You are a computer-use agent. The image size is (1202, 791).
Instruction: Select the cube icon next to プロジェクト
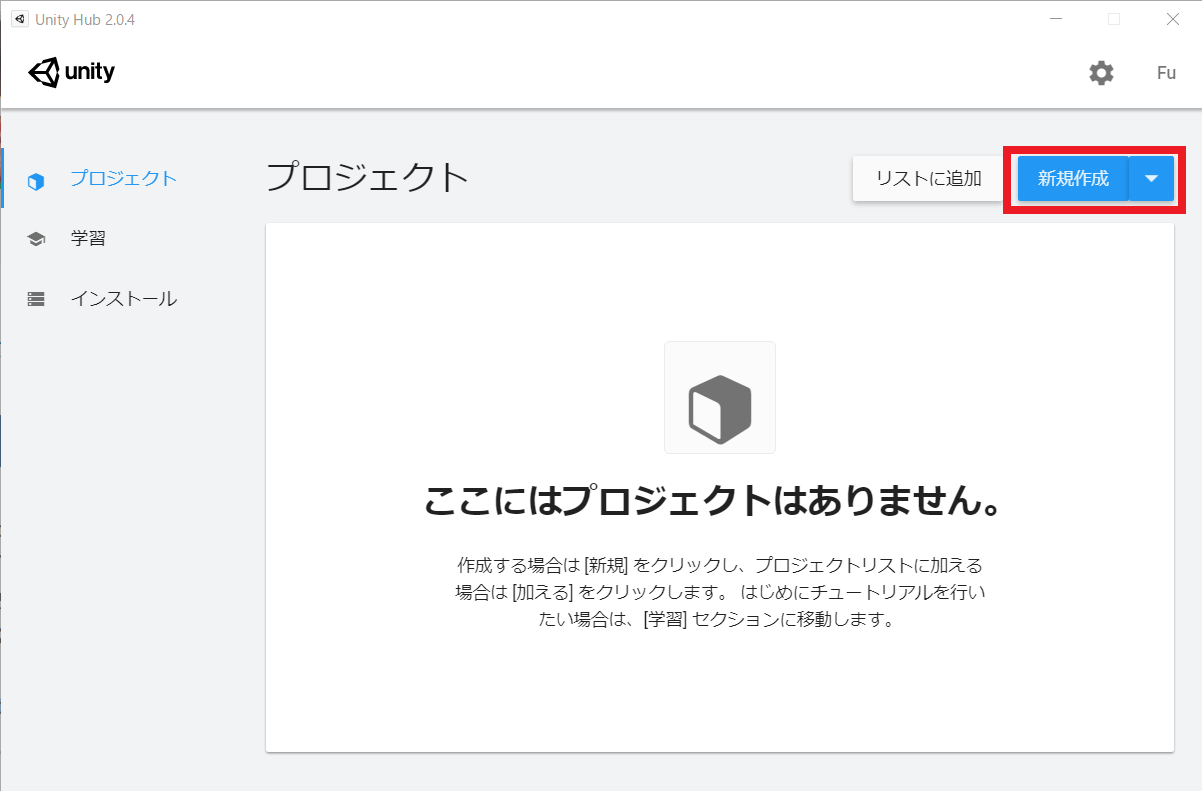click(x=36, y=180)
